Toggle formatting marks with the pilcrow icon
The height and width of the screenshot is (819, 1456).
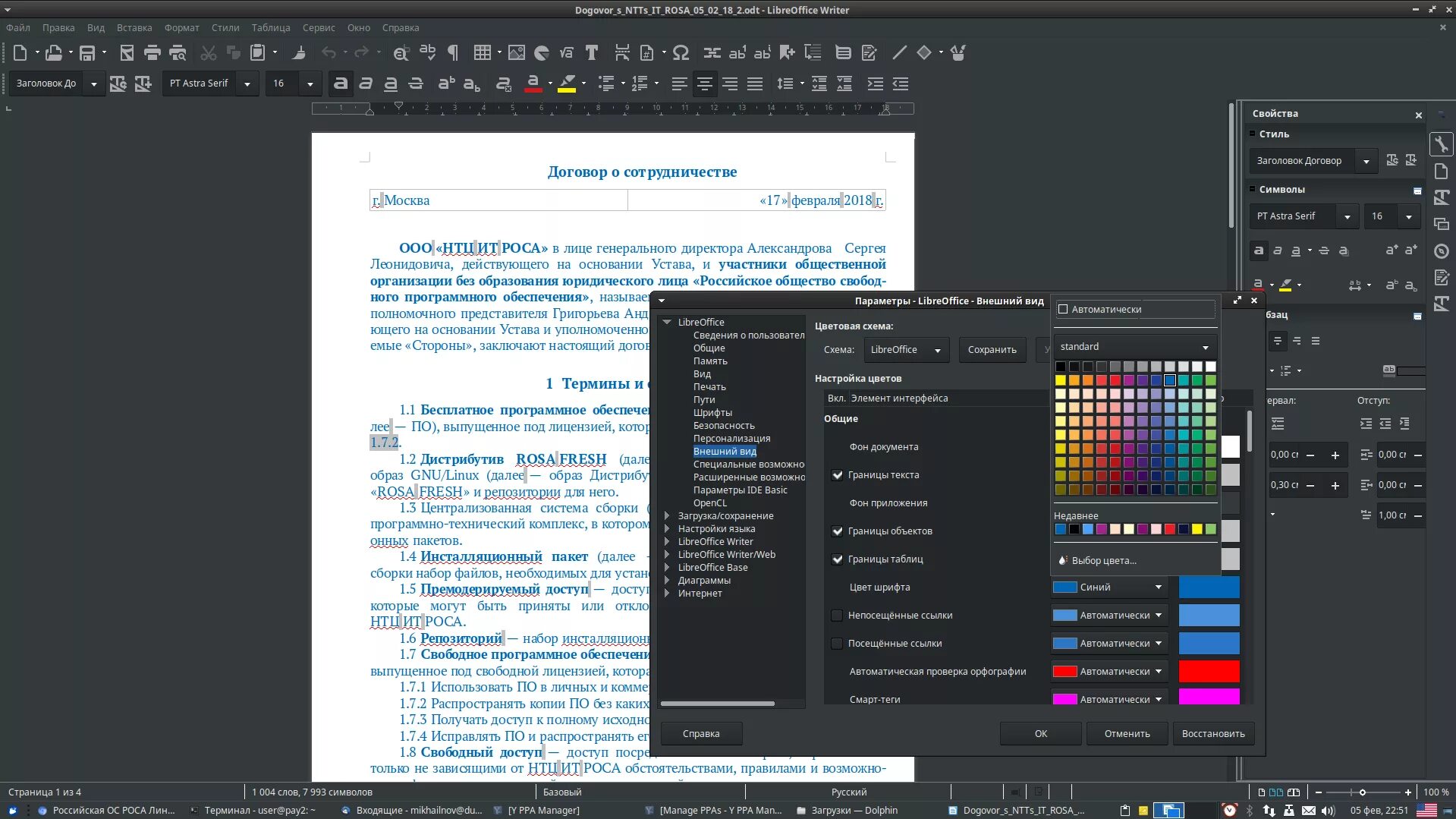click(x=453, y=52)
